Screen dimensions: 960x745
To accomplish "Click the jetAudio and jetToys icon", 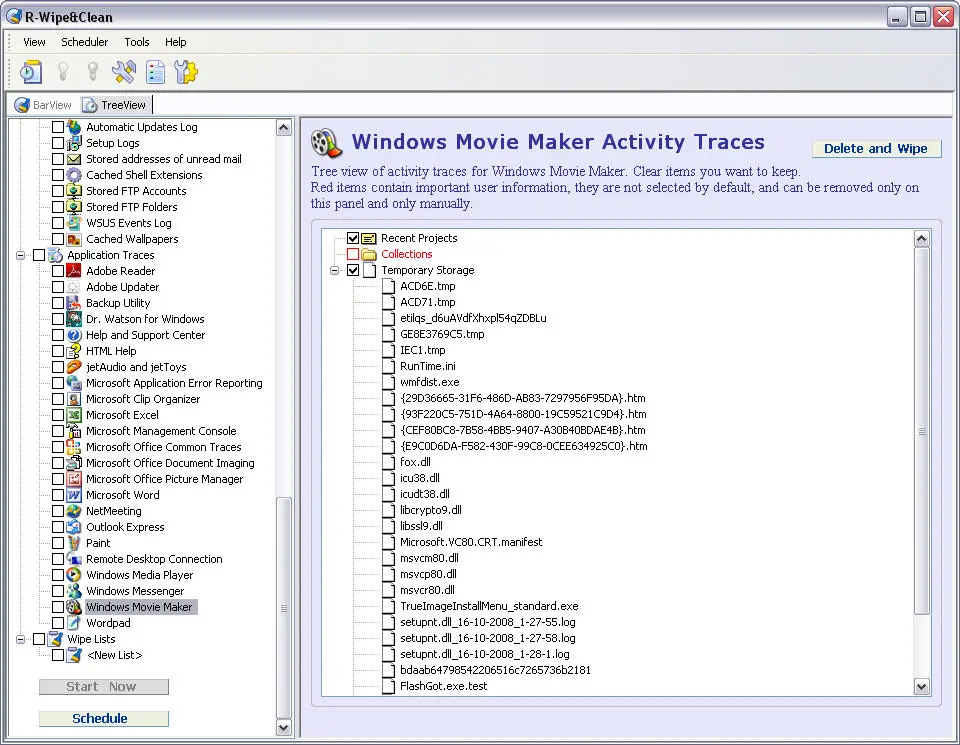I will pyautogui.click(x=74, y=367).
